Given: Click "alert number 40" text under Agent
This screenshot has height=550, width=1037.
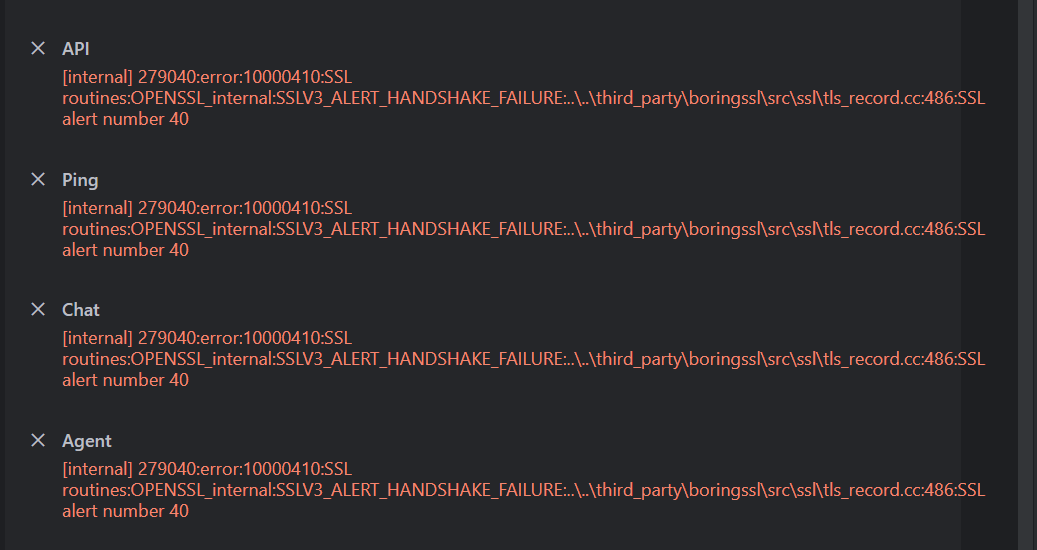Looking at the screenshot, I should click(x=126, y=511).
